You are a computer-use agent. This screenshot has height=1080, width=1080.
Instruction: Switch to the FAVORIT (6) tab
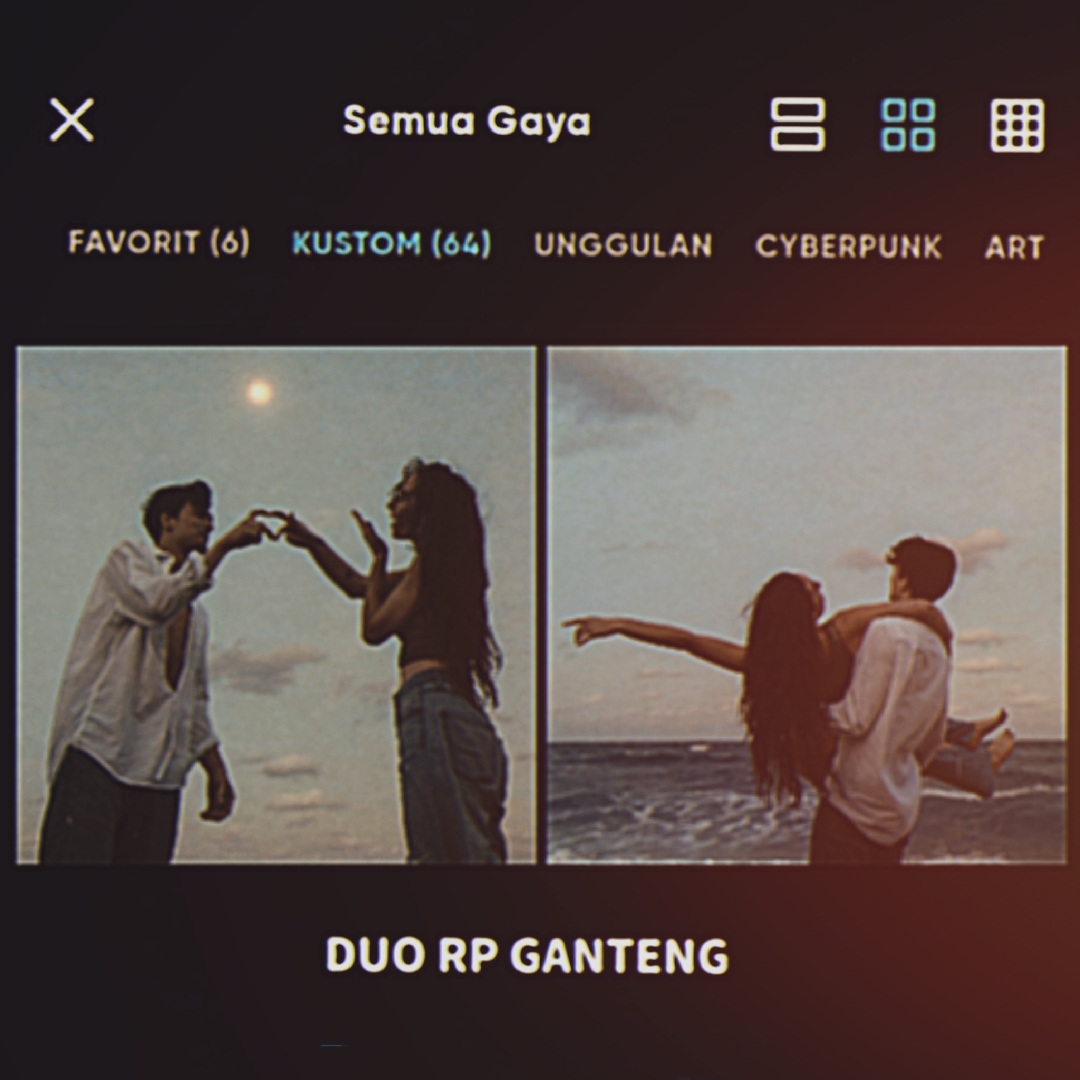158,245
